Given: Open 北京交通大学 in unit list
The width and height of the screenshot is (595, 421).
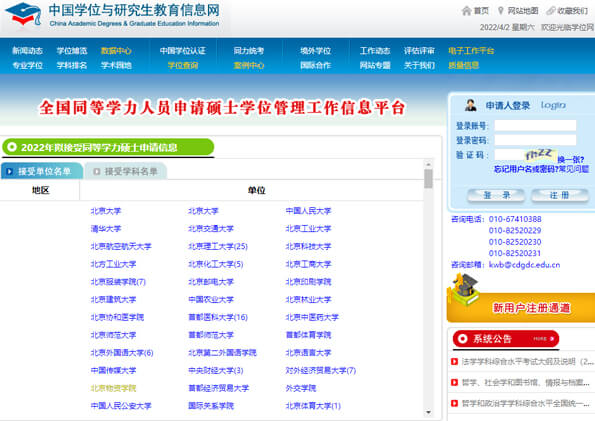Looking at the screenshot, I should coord(211,229).
